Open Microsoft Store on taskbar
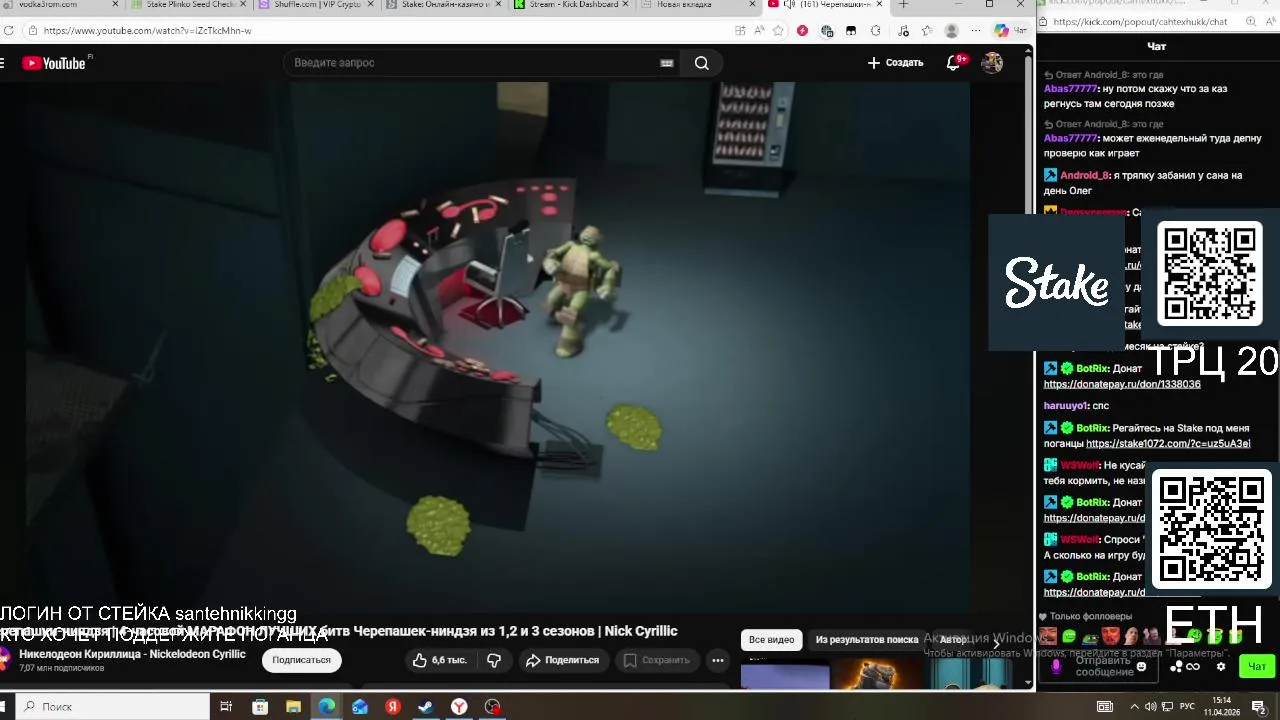This screenshot has width=1280, height=720. click(x=260, y=707)
